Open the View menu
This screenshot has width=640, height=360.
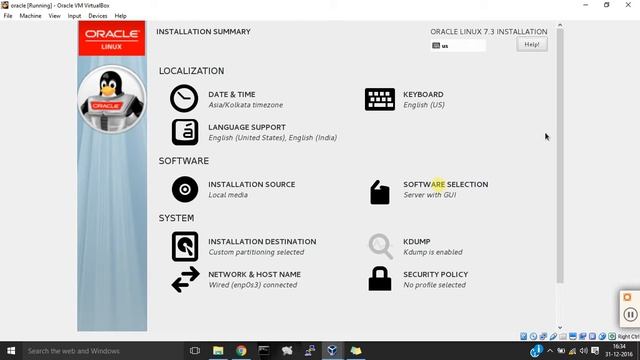point(54,16)
